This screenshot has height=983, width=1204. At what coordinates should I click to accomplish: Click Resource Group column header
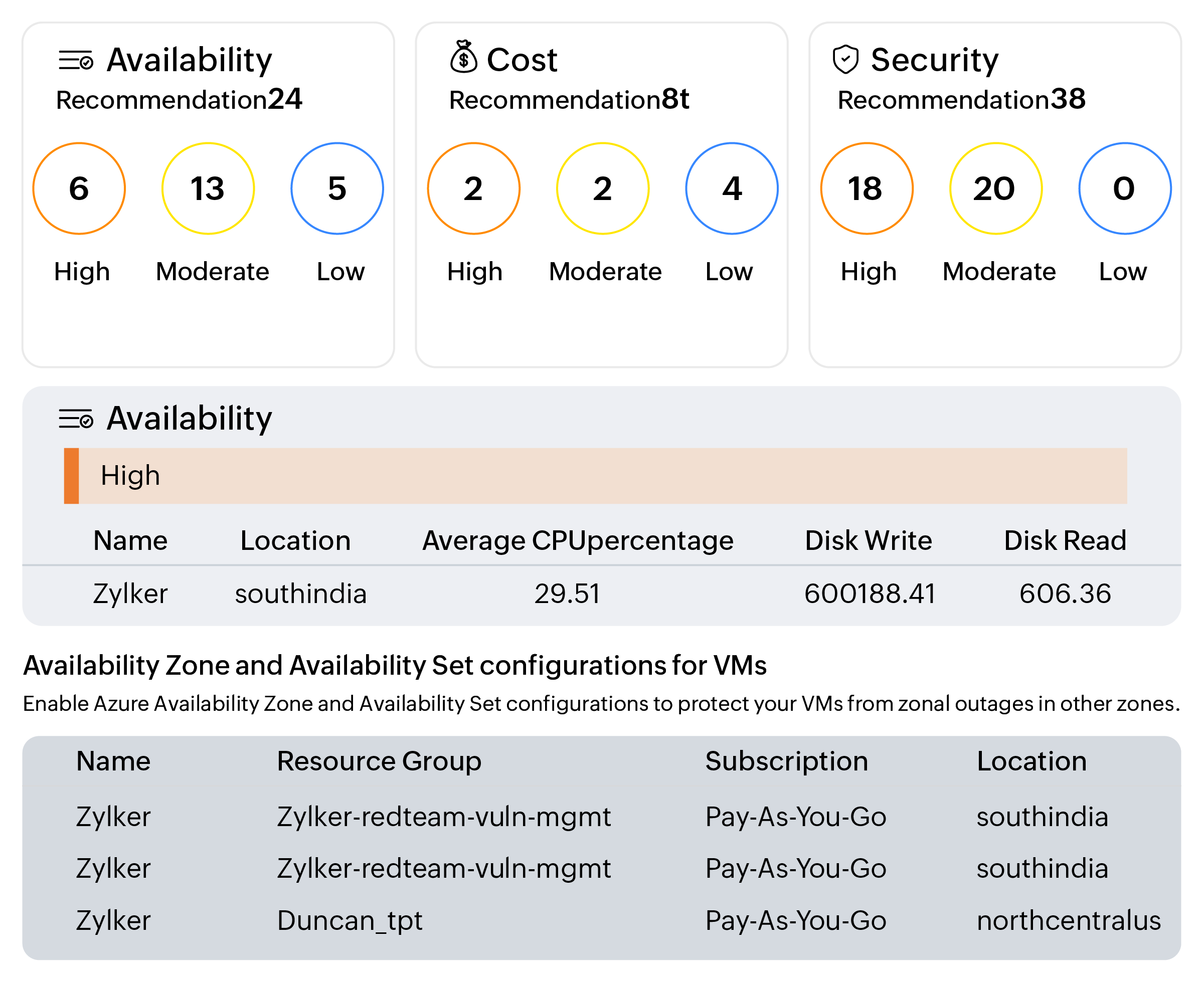click(380, 761)
